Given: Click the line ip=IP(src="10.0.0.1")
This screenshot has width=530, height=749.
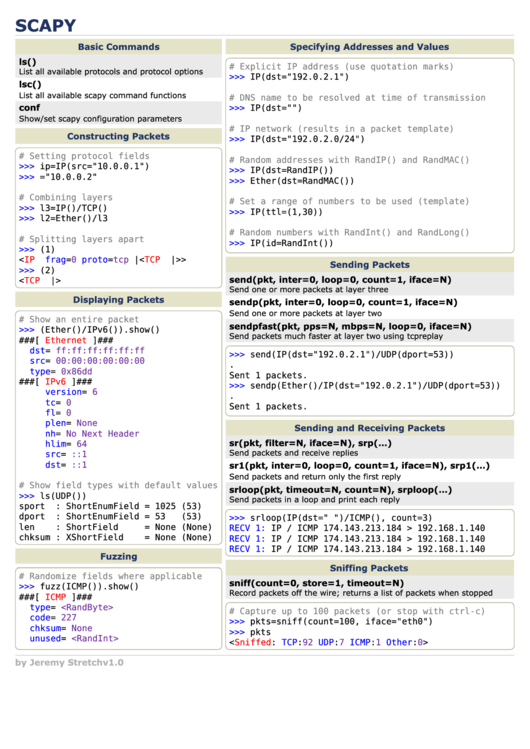Looking at the screenshot, I should [84, 166].
